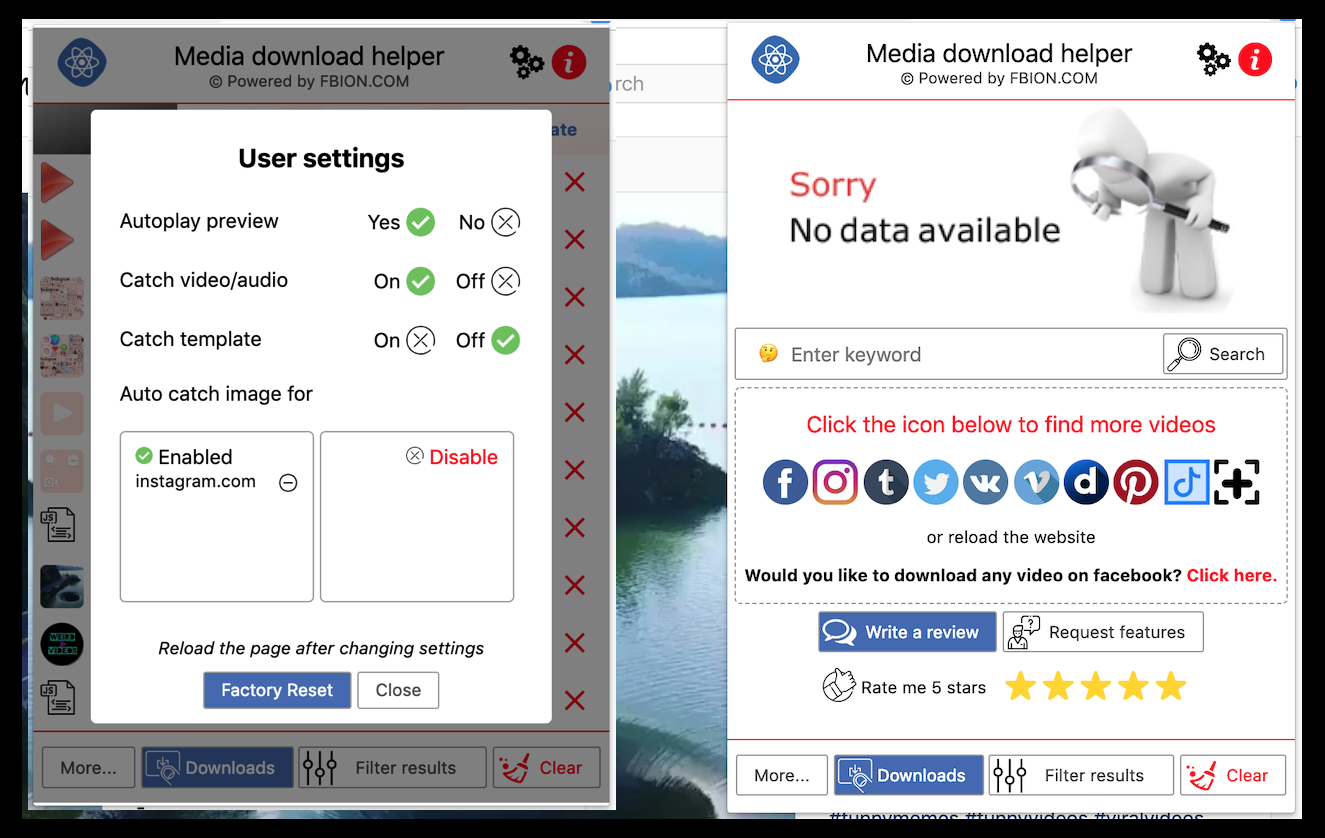Open Facebook in the video finder icons
Screen dimensions: 1325x838
[x=785, y=482]
